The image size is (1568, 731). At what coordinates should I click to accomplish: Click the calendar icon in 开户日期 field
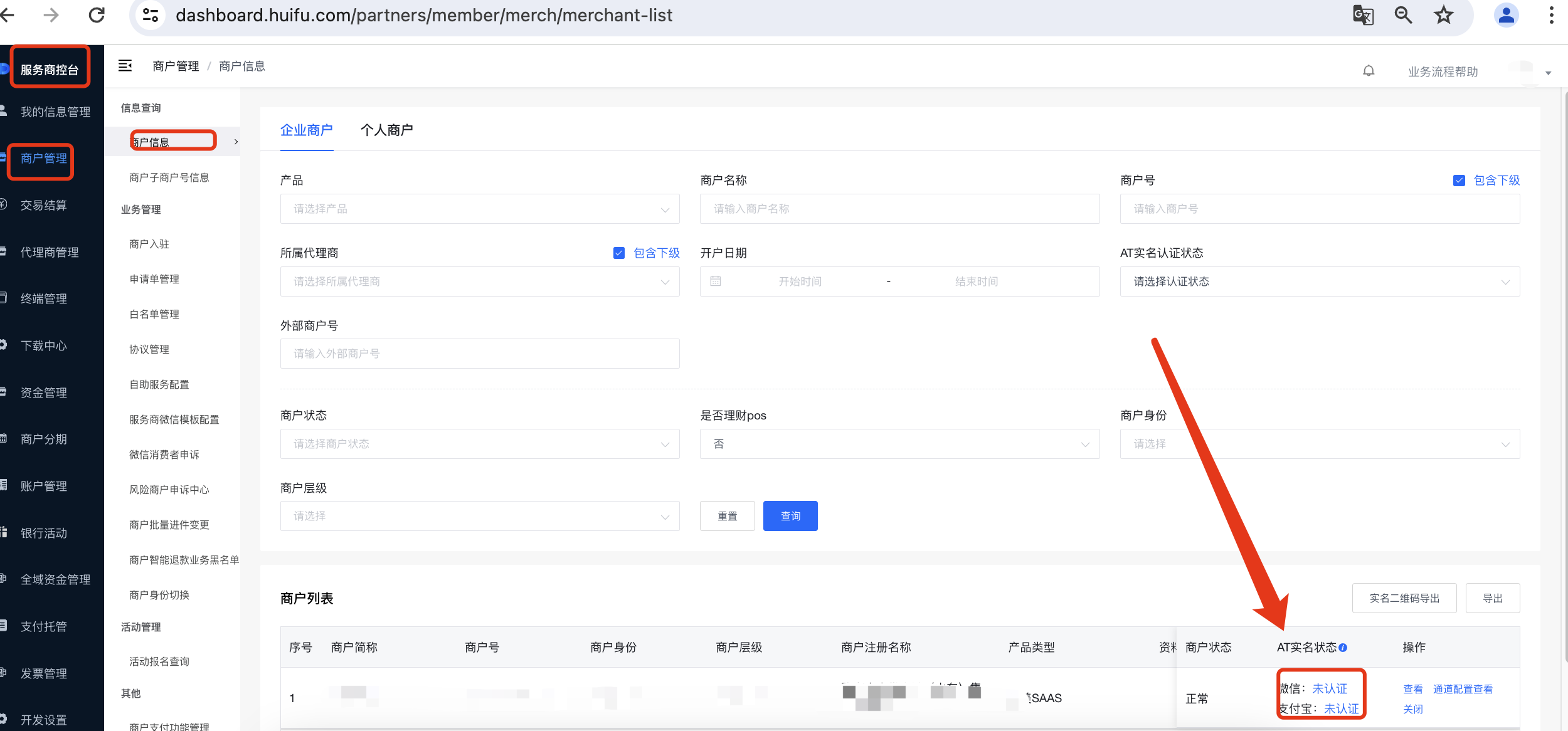[716, 281]
